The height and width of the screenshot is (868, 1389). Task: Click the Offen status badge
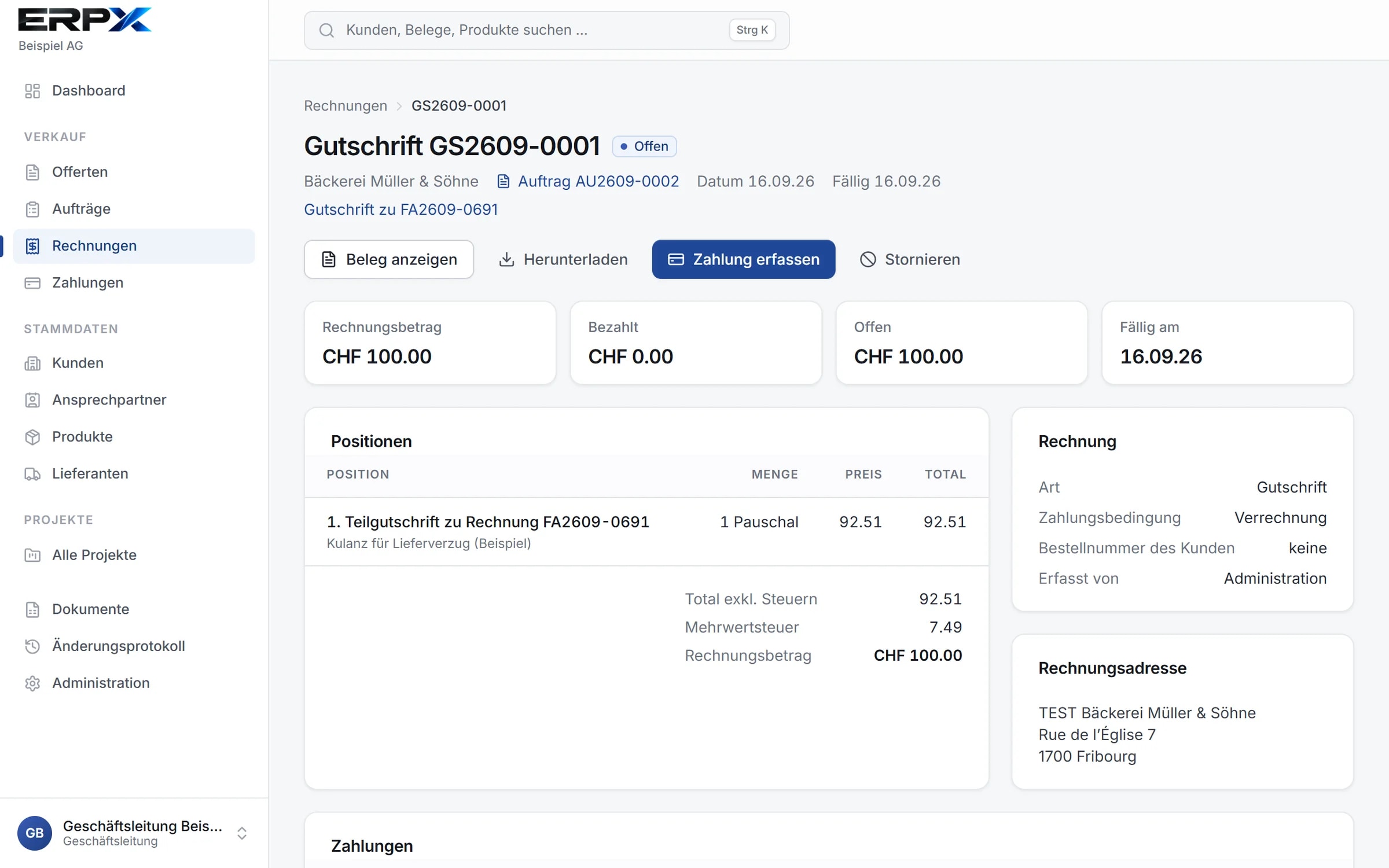(644, 146)
